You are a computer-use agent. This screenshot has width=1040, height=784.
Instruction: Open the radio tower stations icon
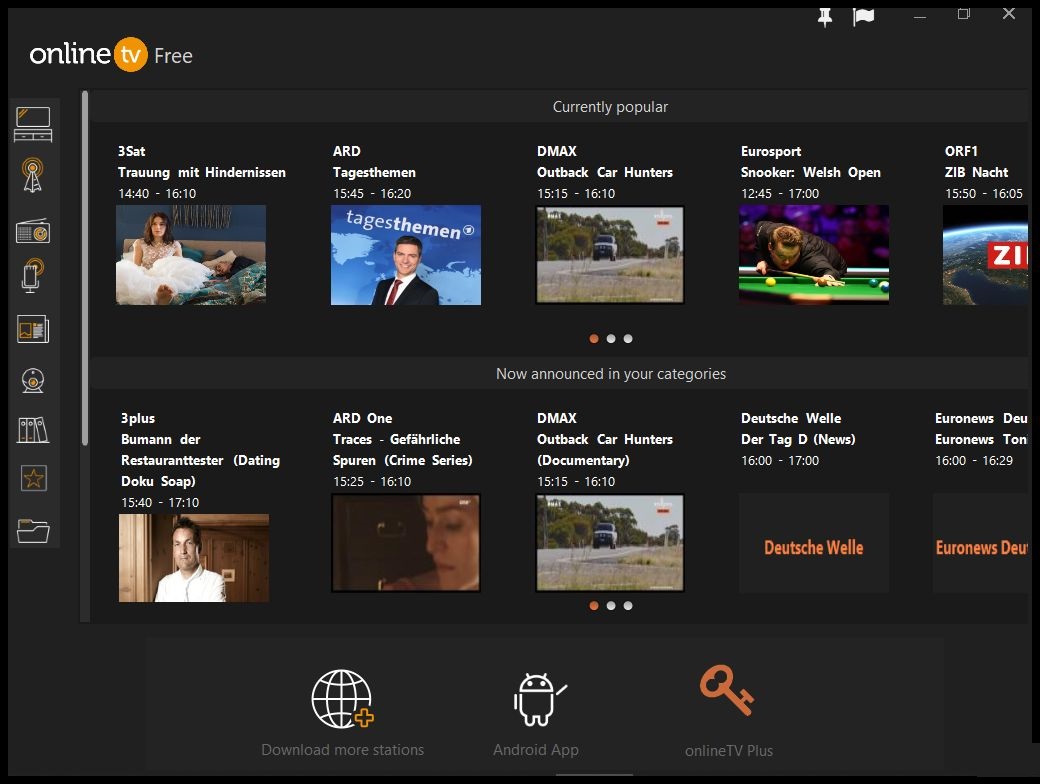pos(32,175)
